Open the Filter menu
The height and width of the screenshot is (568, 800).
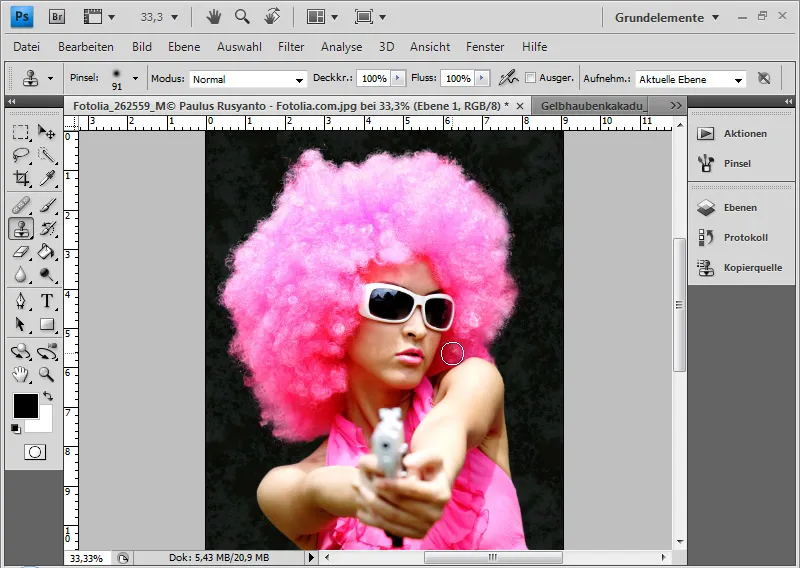(291, 47)
